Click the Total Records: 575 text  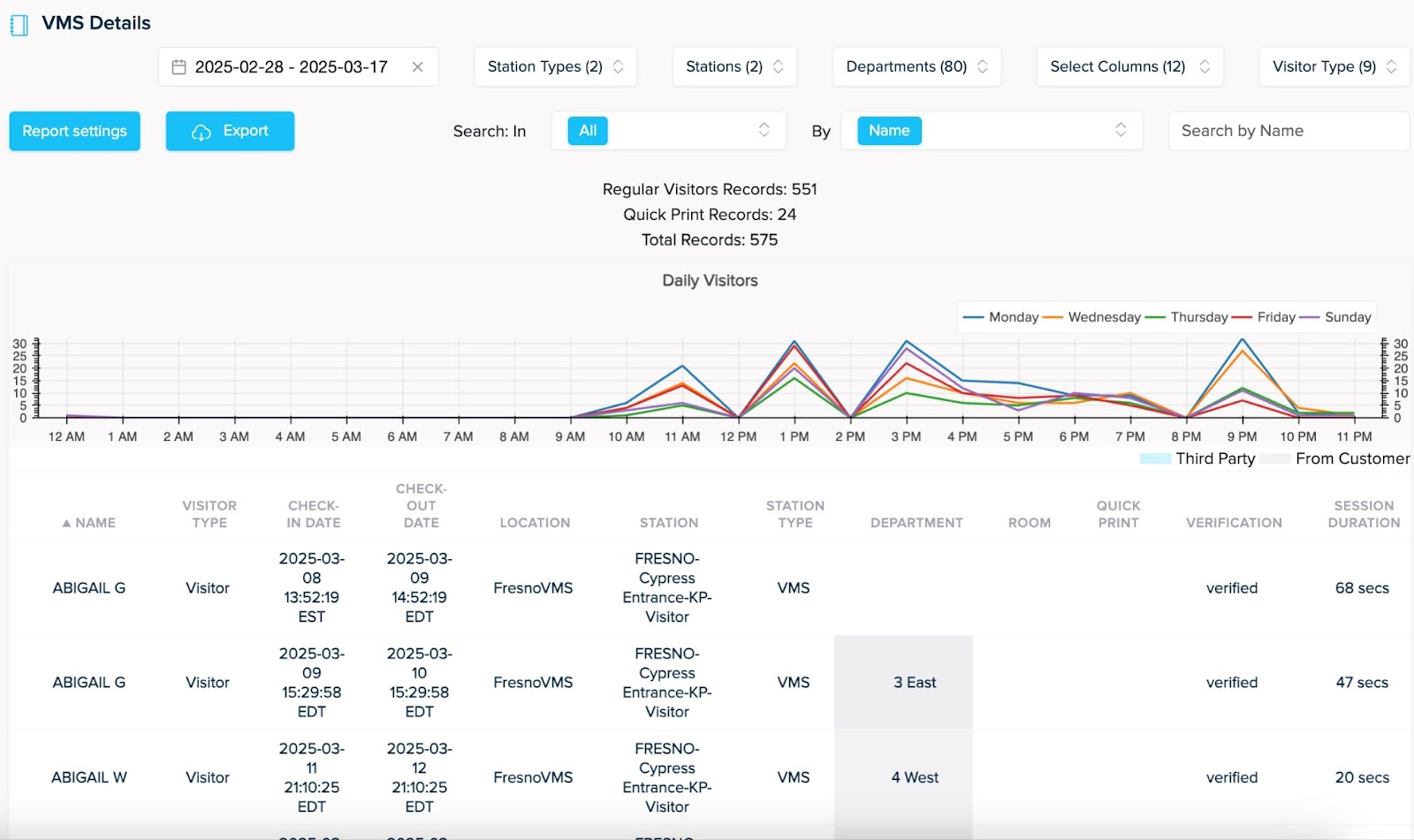click(710, 240)
